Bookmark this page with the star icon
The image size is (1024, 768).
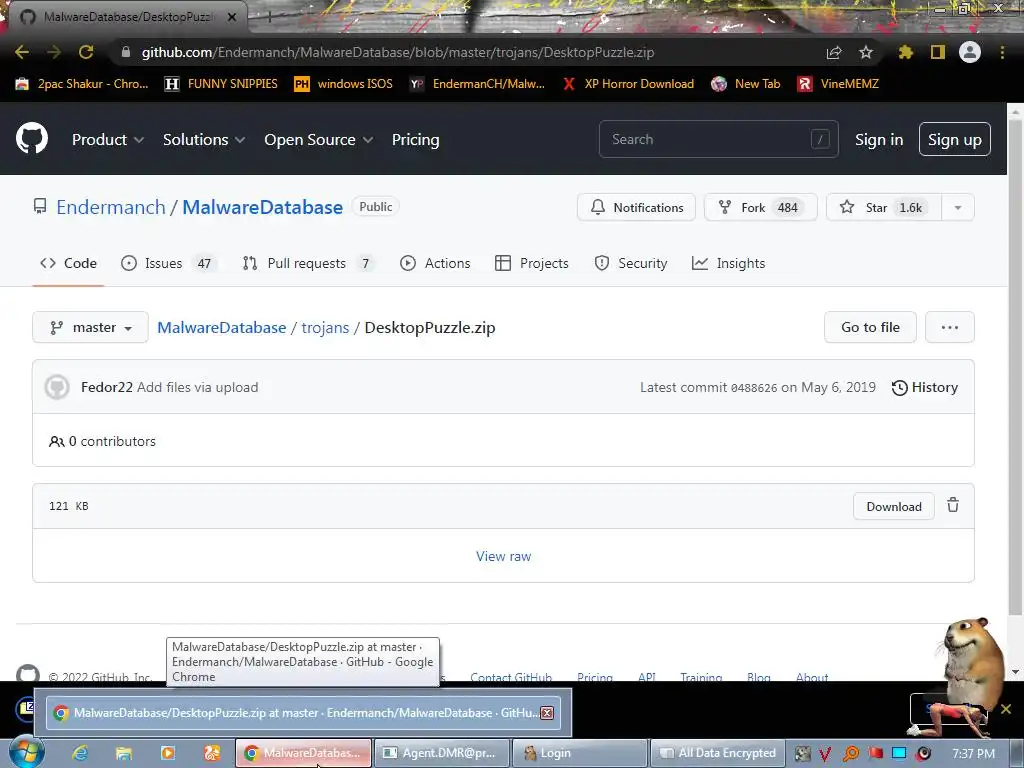865,52
